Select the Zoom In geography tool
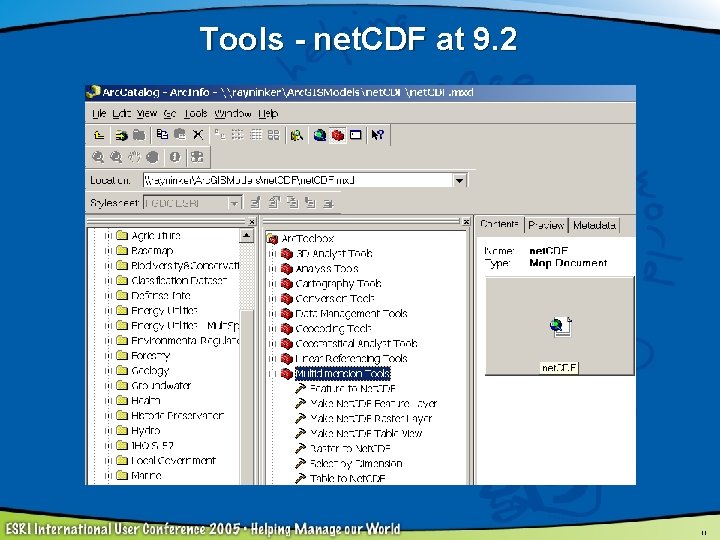The image size is (720, 540). pos(98,157)
